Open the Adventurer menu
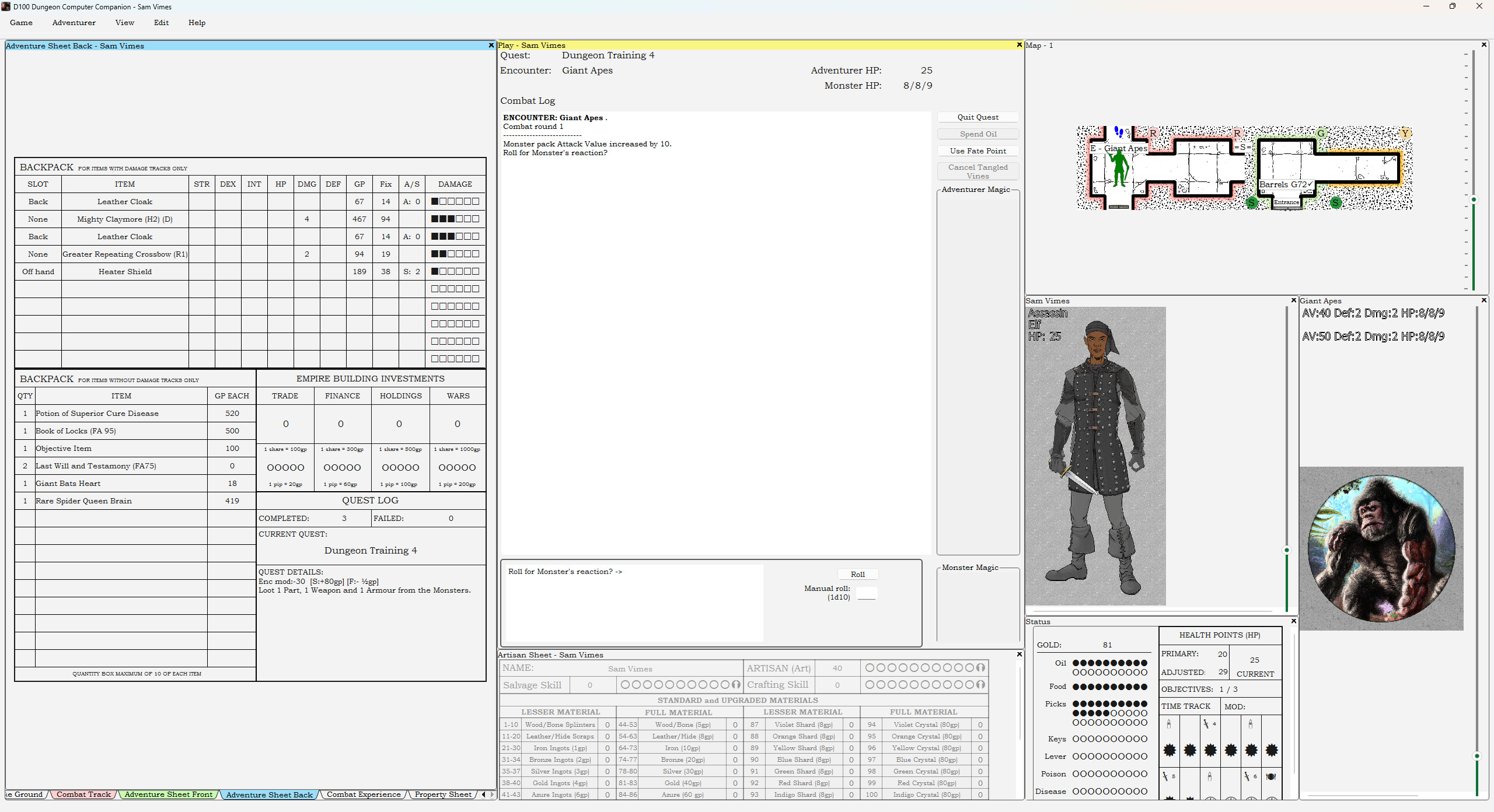Viewport: 1494px width, 812px height. [x=74, y=23]
